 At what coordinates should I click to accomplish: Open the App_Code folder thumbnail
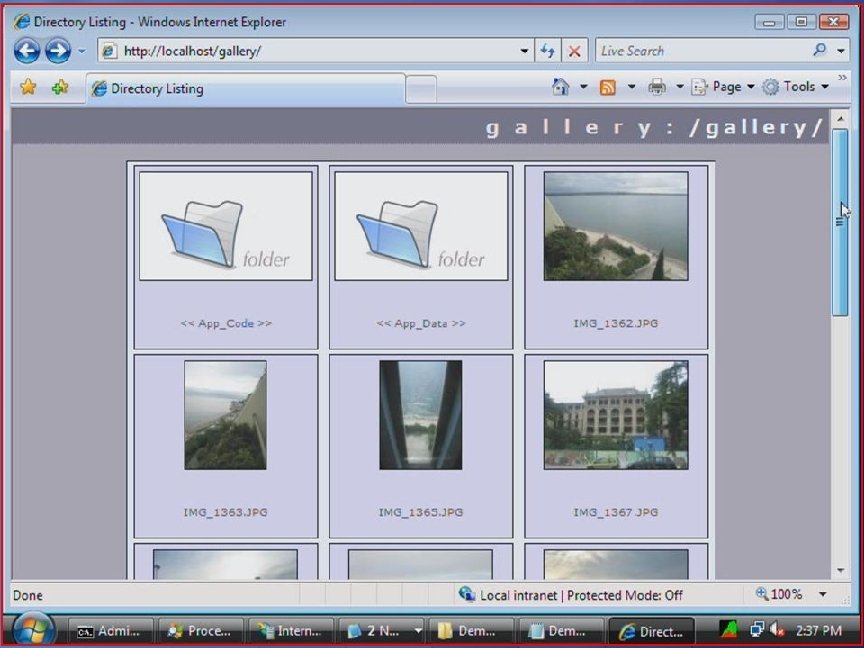tap(226, 226)
